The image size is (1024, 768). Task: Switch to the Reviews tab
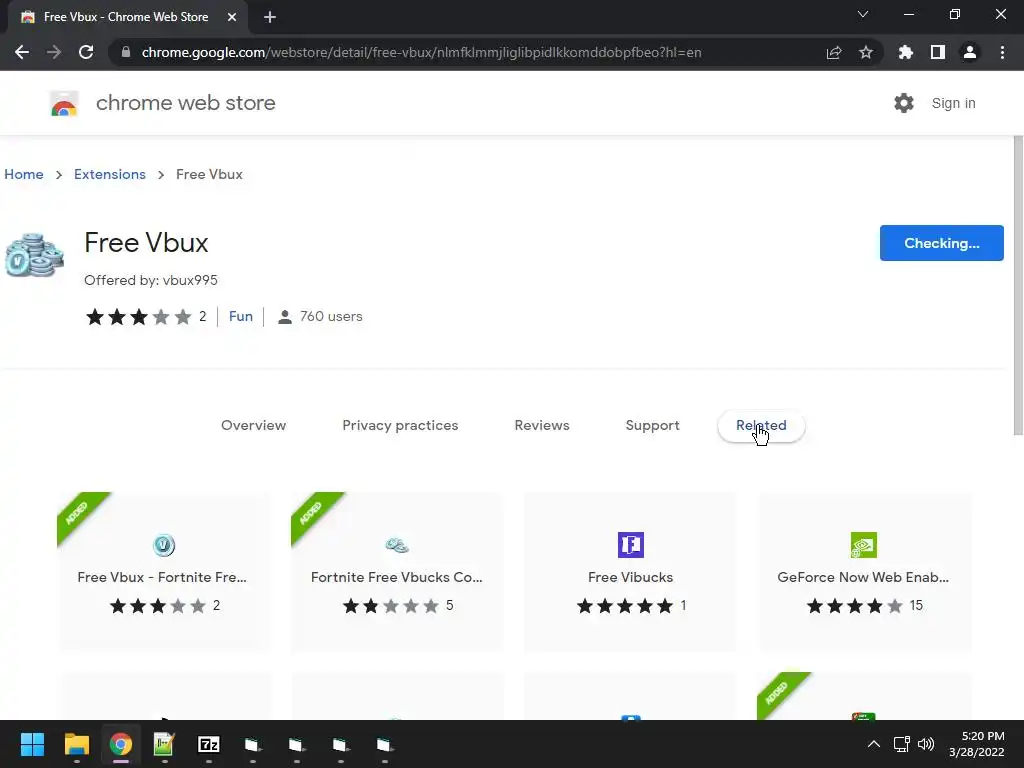[x=542, y=425]
